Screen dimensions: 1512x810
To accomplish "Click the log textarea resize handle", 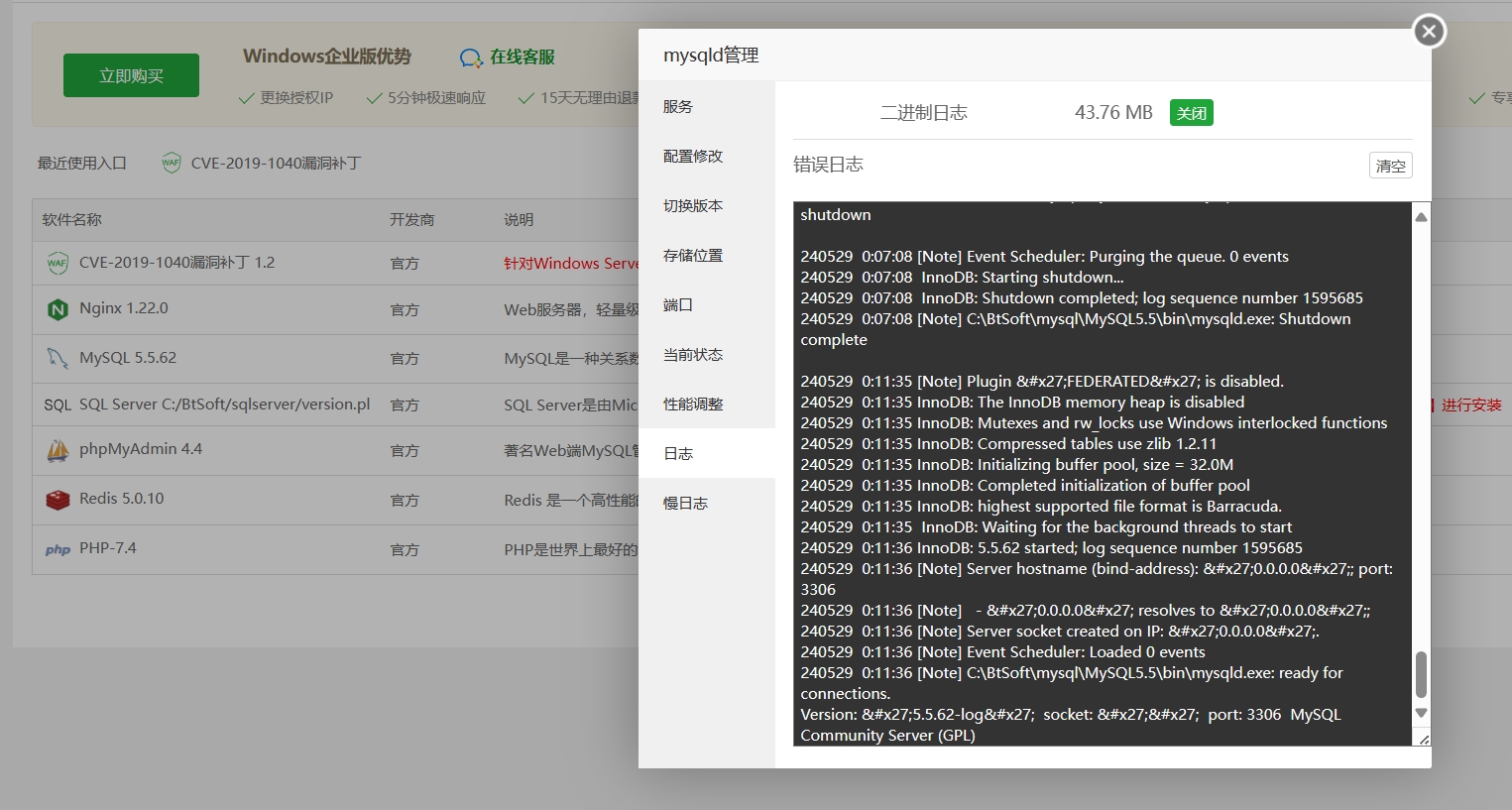I will 1424,739.
